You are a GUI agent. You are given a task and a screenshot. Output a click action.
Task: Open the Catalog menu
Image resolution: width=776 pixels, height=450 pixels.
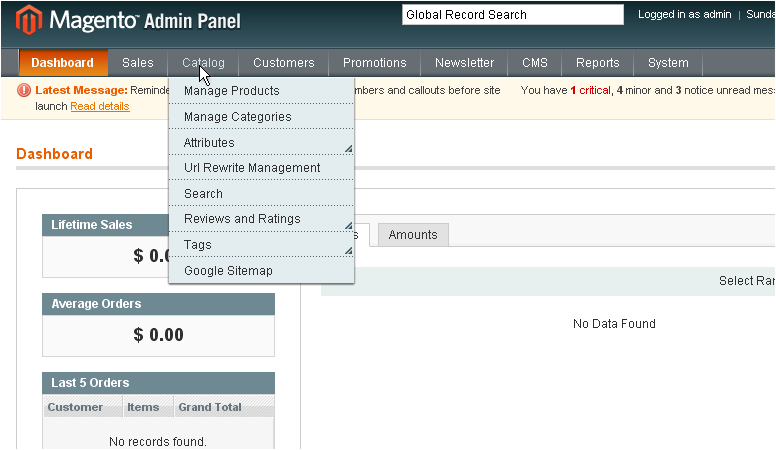tap(203, 63)
